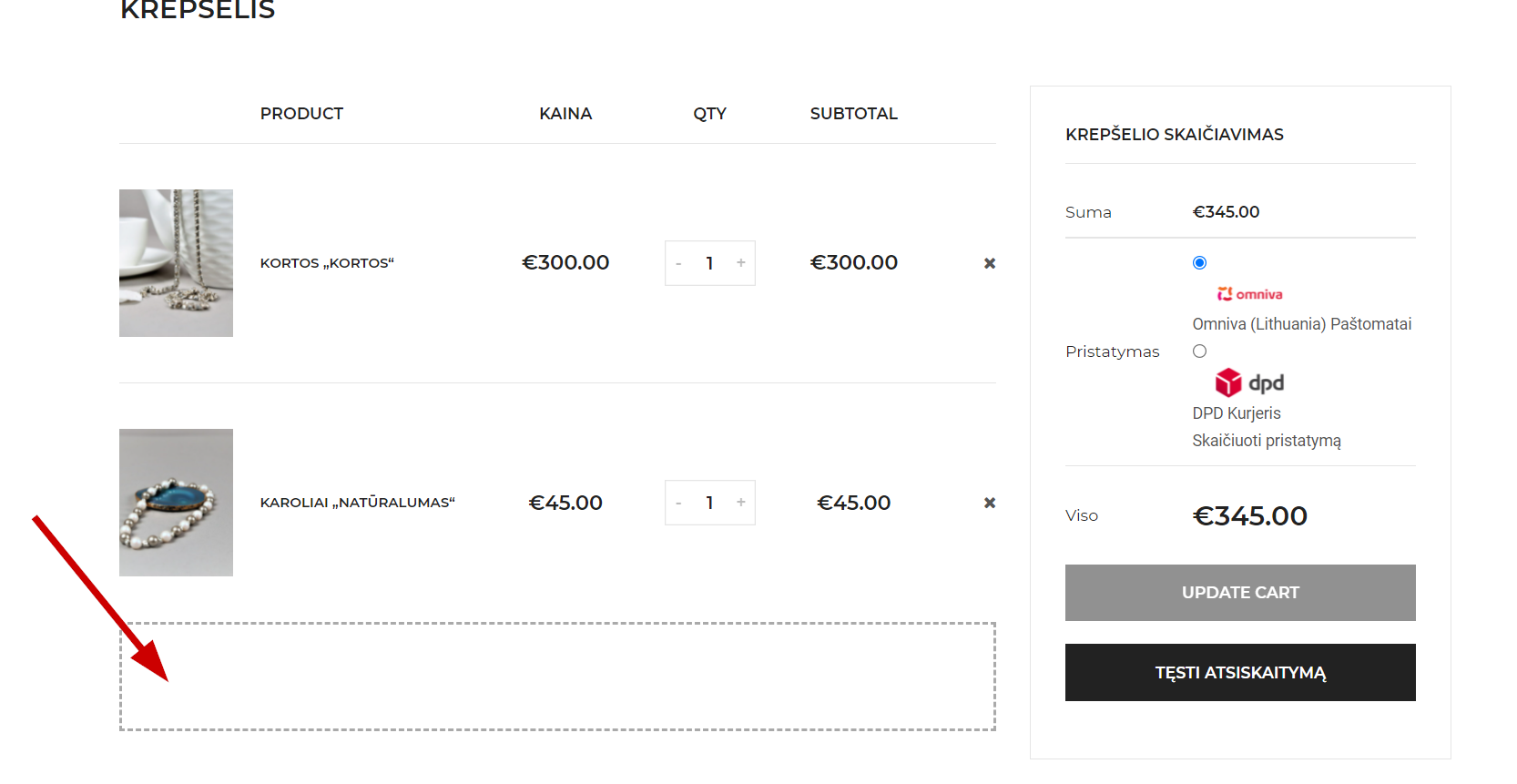
Task: Remove Karoliai „Natūralumas“ with the X icon
Action: tap(990, 503)
